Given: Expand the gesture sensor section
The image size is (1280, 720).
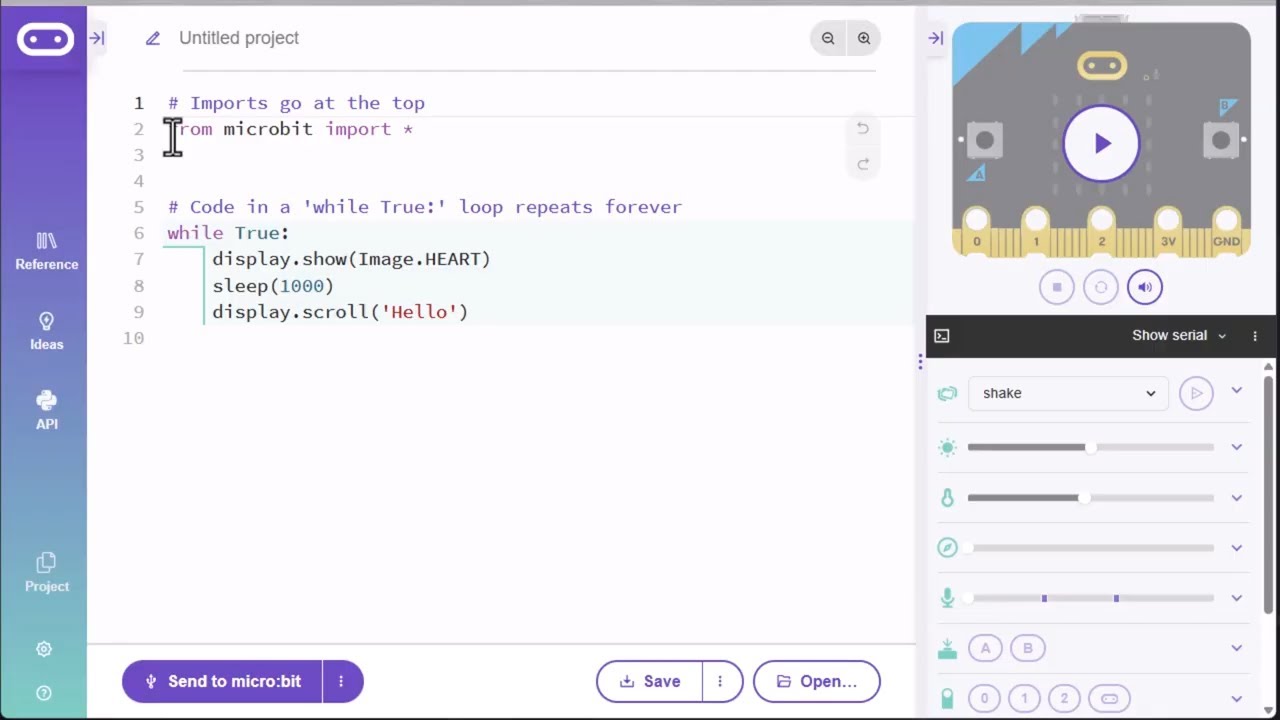Looking at the screenshot, I should pyautogui.click(x=1237, y=391).
